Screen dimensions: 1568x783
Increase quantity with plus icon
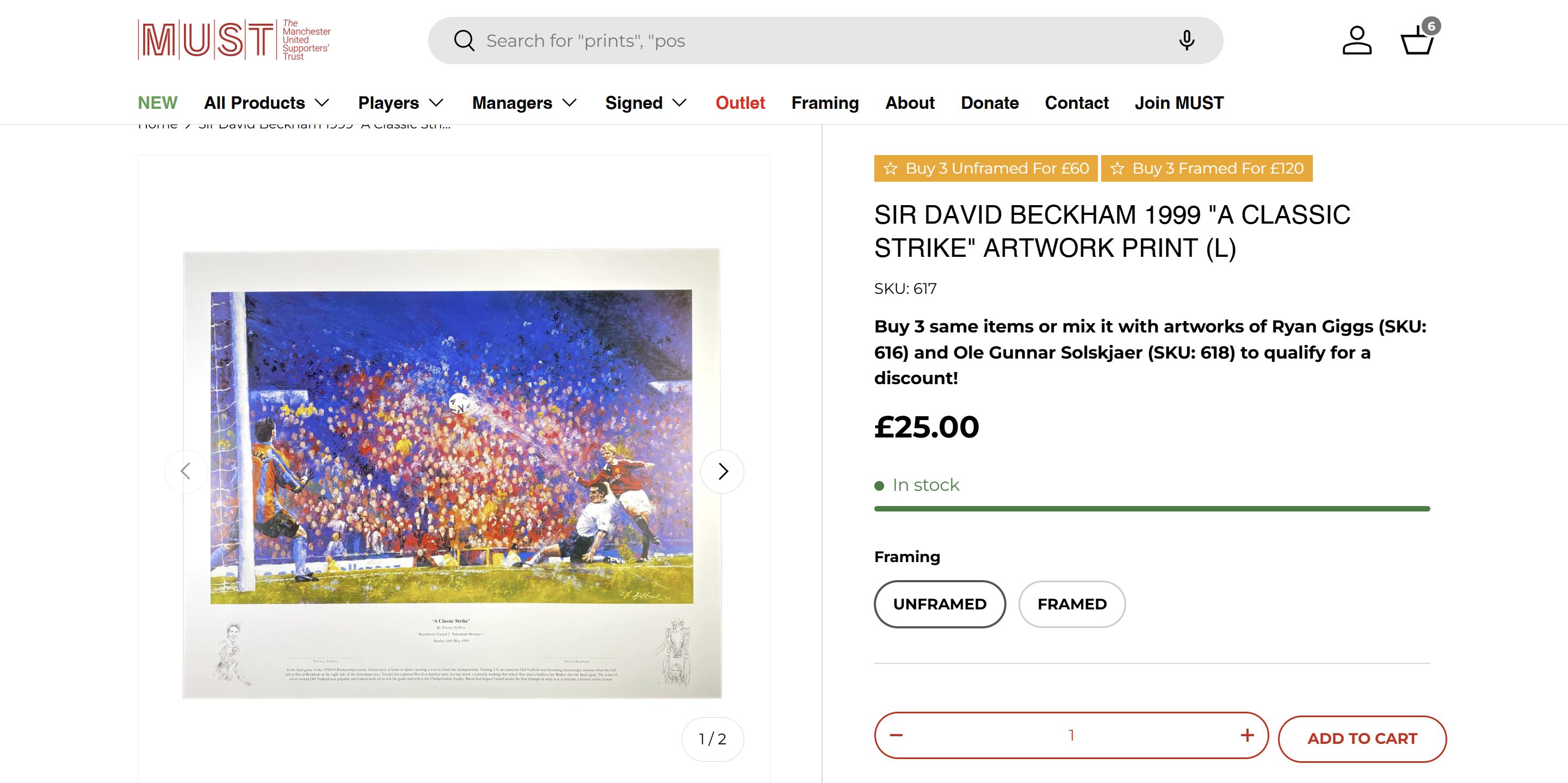click(x=1247, y=736)
